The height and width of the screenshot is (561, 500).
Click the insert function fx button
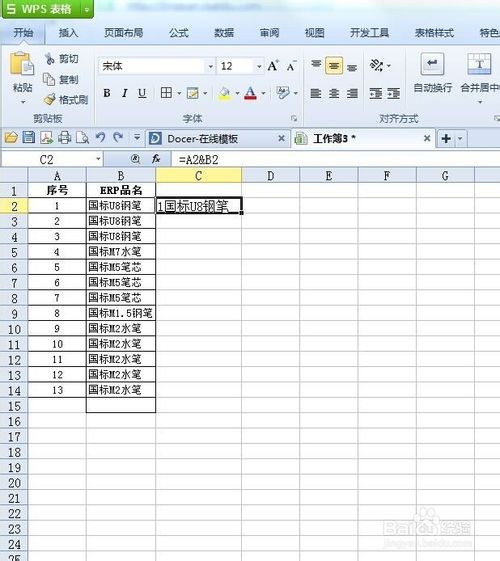coord(156,158)
